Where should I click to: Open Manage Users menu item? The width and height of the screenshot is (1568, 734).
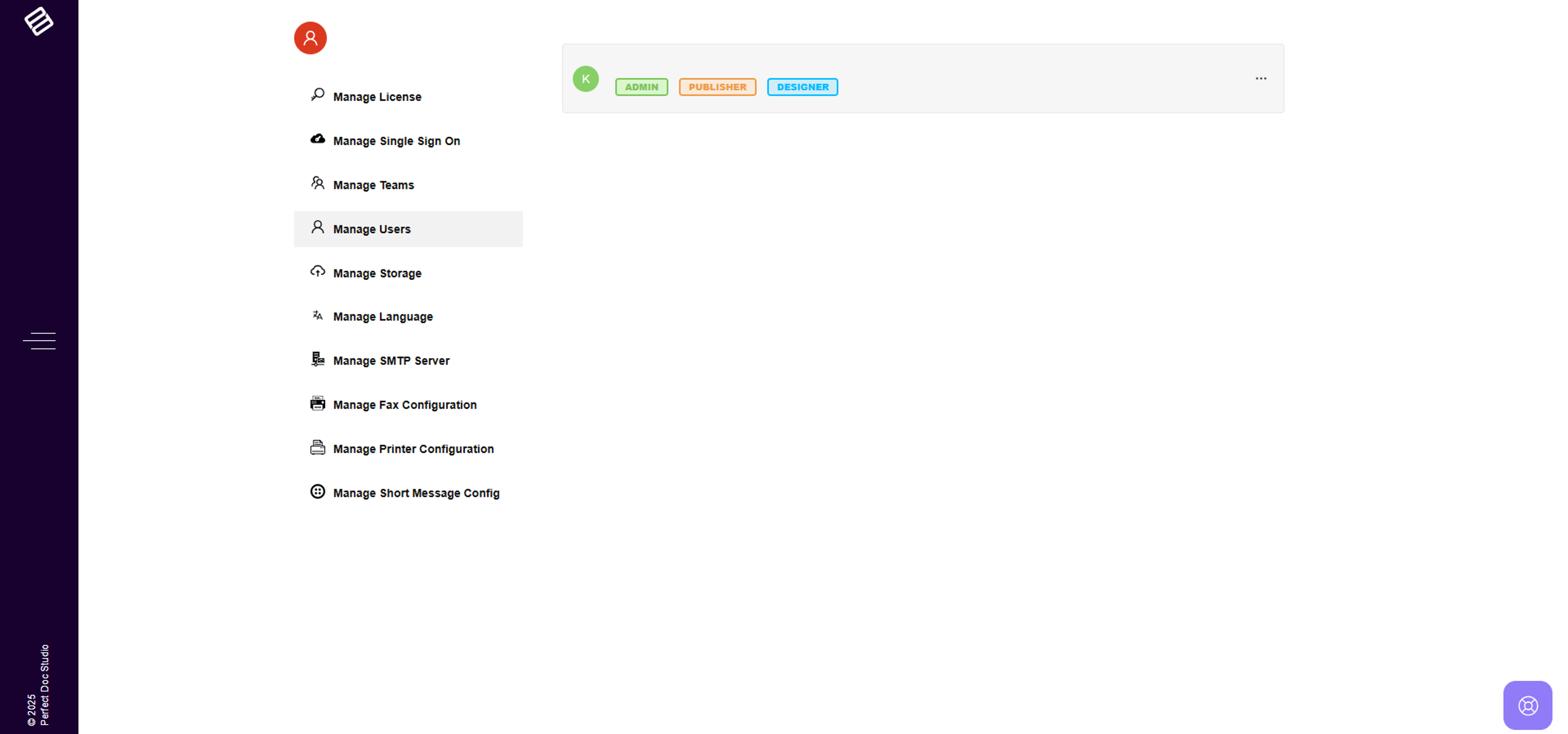[x=372, y=229]
